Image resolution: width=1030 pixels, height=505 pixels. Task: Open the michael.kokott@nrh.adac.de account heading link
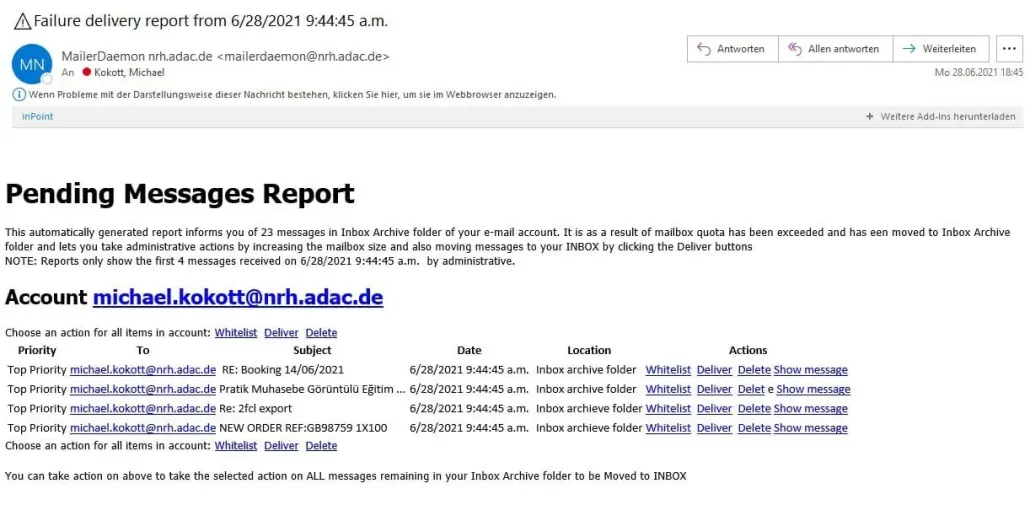coord(238,297)
